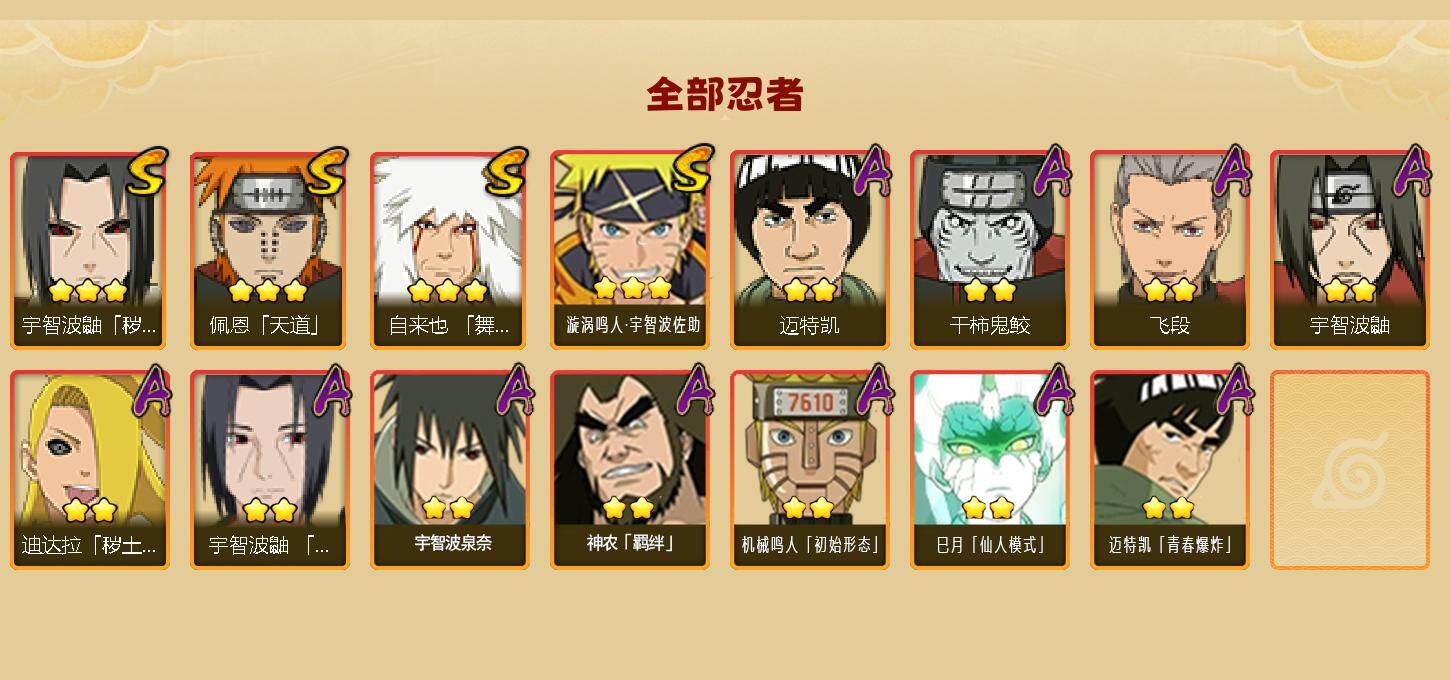Select the blonde 迪达拉「秽土...」 ninja card
The height and width of the screenshot is (680, 1450).
pos(89,470)
